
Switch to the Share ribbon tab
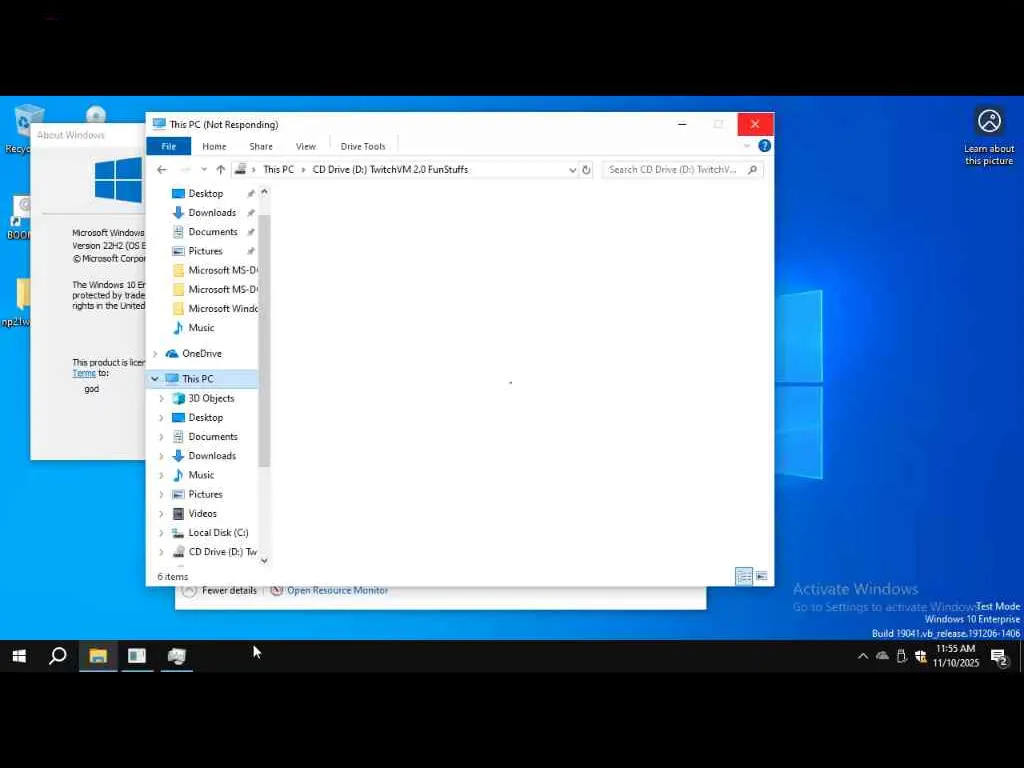(x=261, y=146)
